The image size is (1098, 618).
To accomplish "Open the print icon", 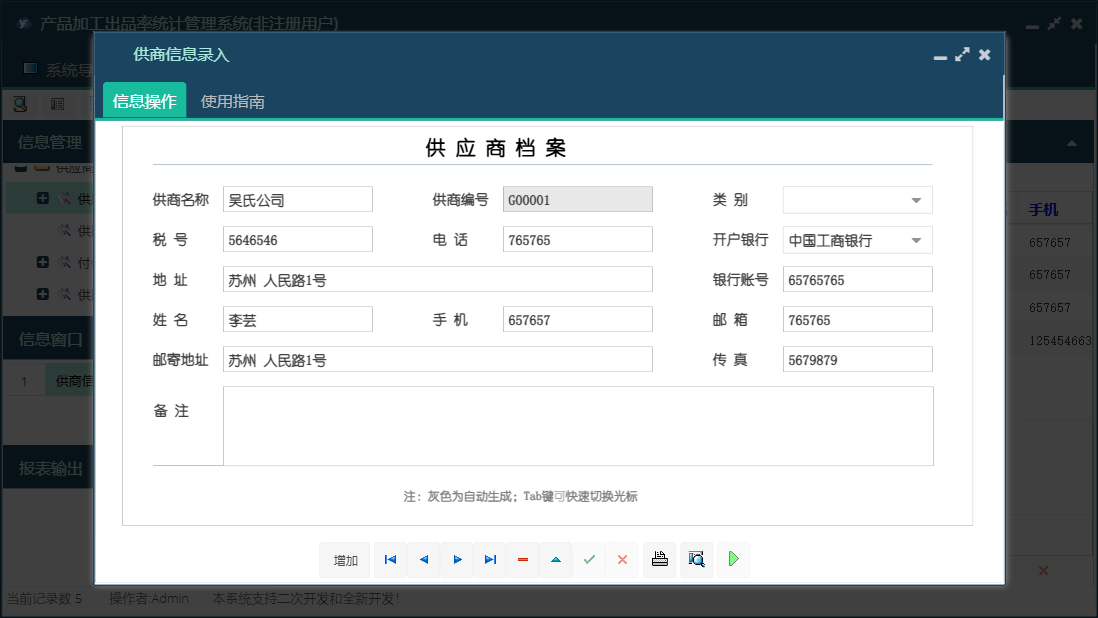I will point(659,560).
